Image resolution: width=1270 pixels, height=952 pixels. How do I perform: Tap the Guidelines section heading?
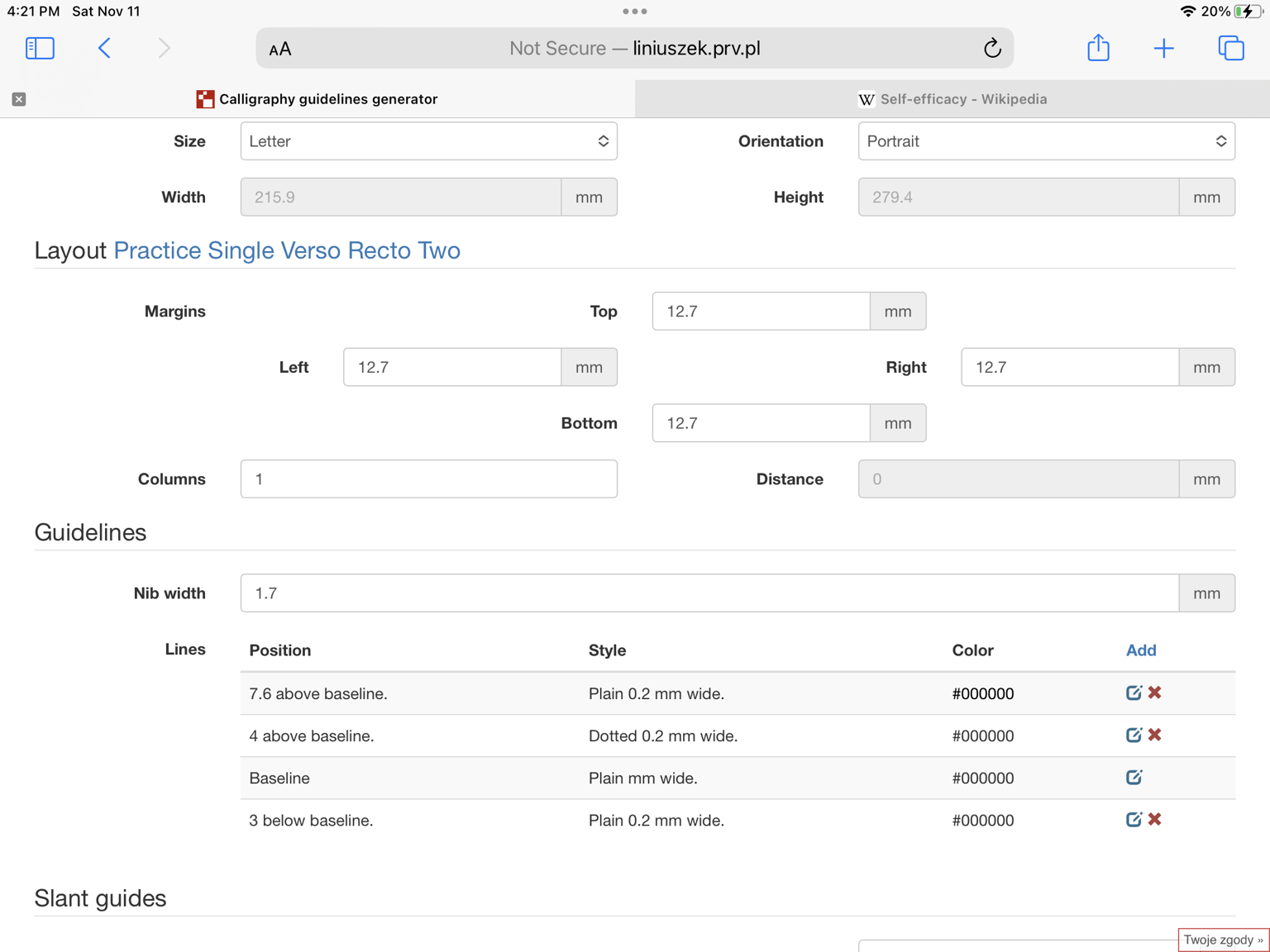pos(90,532)
